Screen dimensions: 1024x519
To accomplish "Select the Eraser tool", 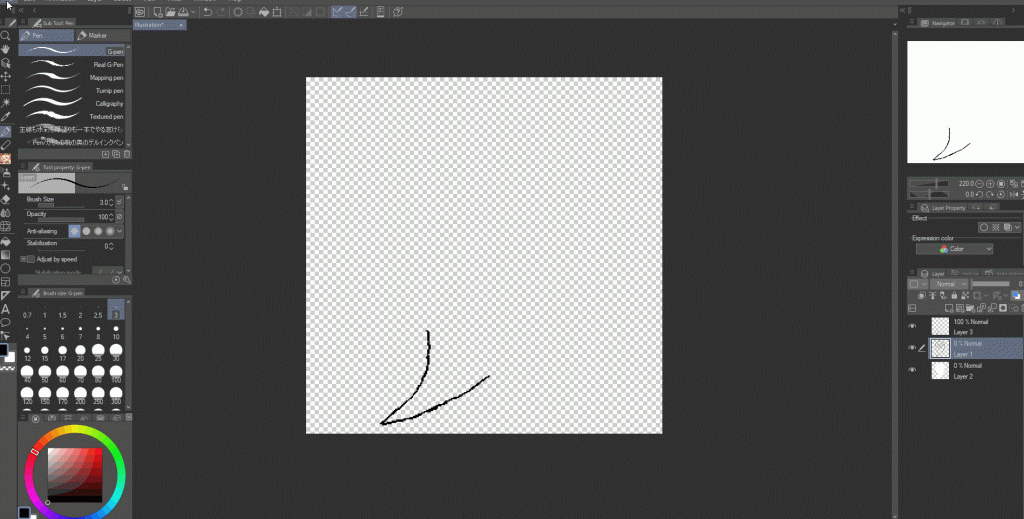I will [x=5, y=198].
